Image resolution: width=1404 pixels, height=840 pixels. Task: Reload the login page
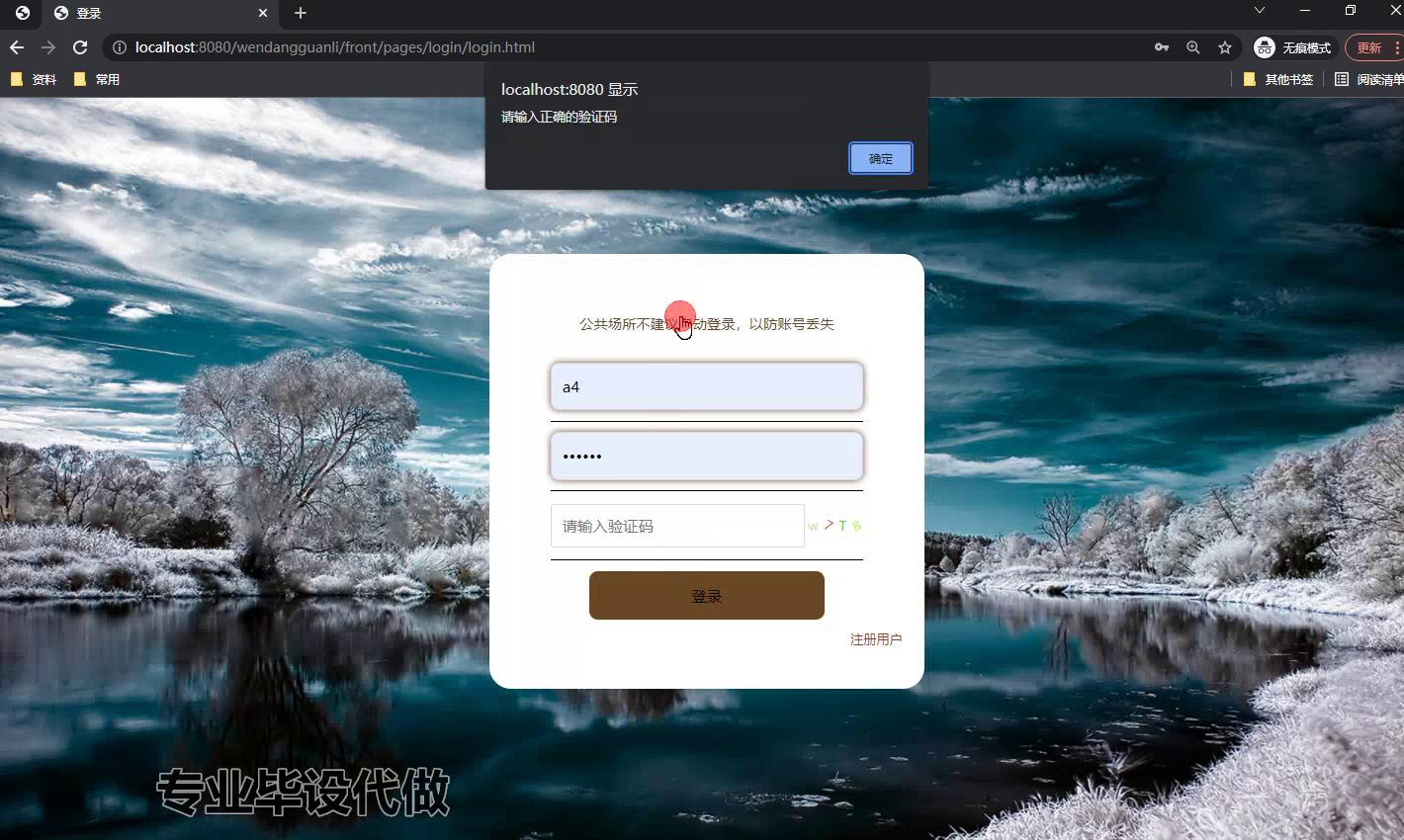79,46
